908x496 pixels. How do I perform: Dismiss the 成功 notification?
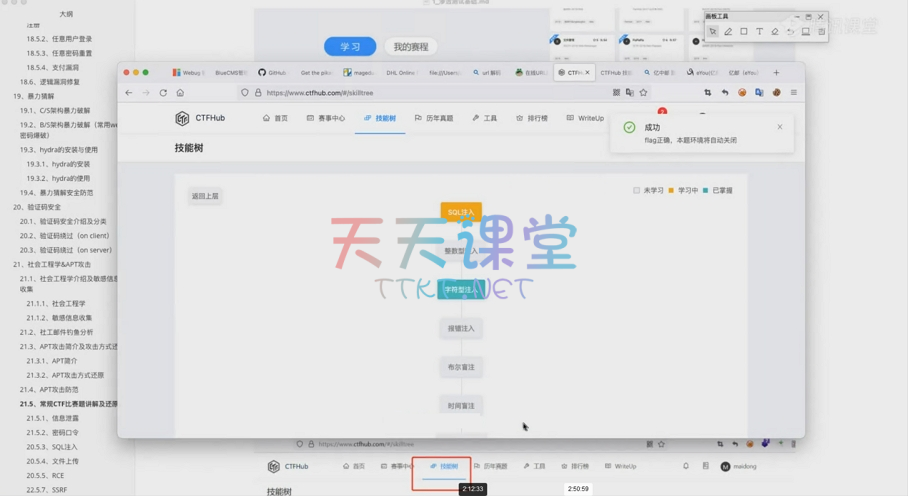780,127
